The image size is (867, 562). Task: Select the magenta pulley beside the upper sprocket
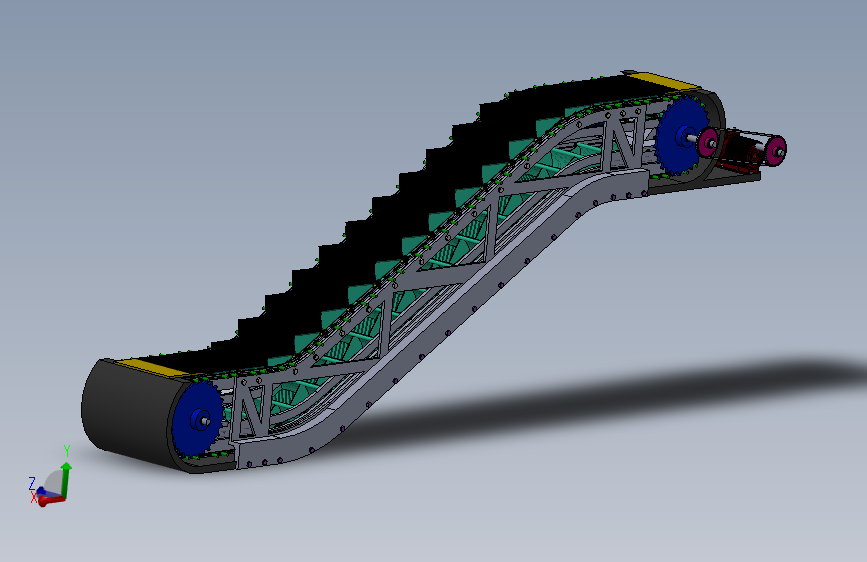[x=707, y=143]
